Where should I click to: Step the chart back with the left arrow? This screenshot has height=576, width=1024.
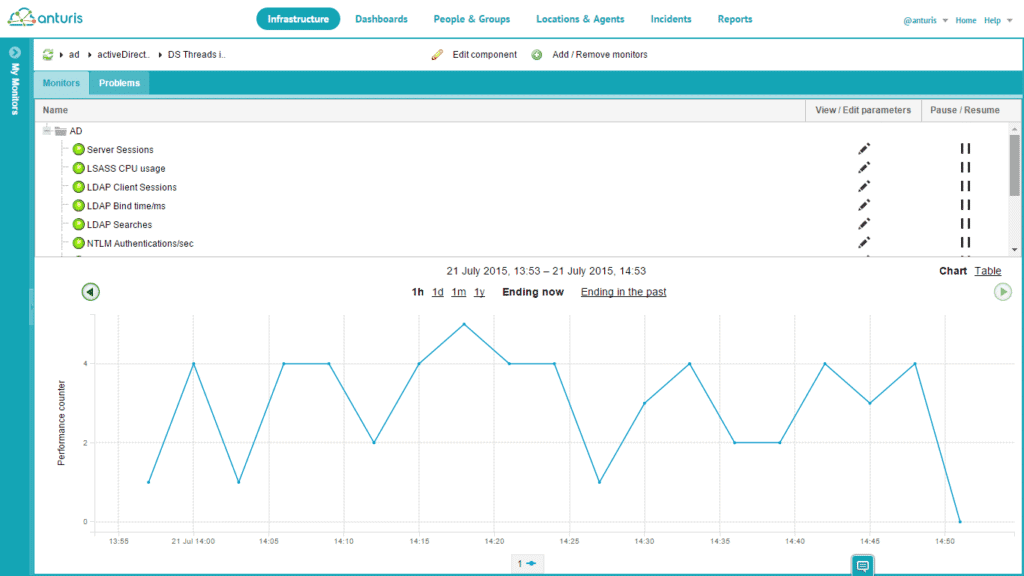[x=89, y=291]
